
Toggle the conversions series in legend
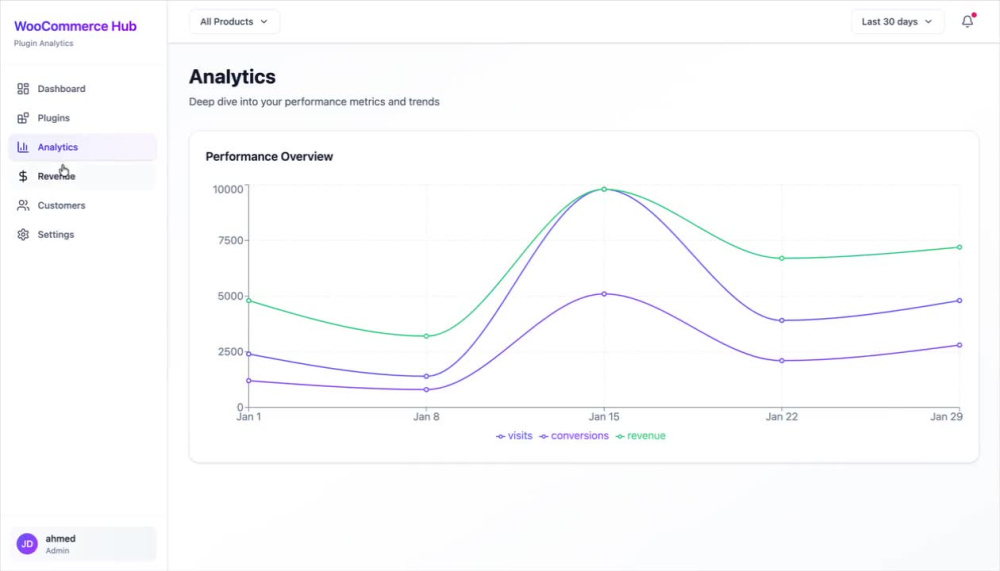pos(574,436)
